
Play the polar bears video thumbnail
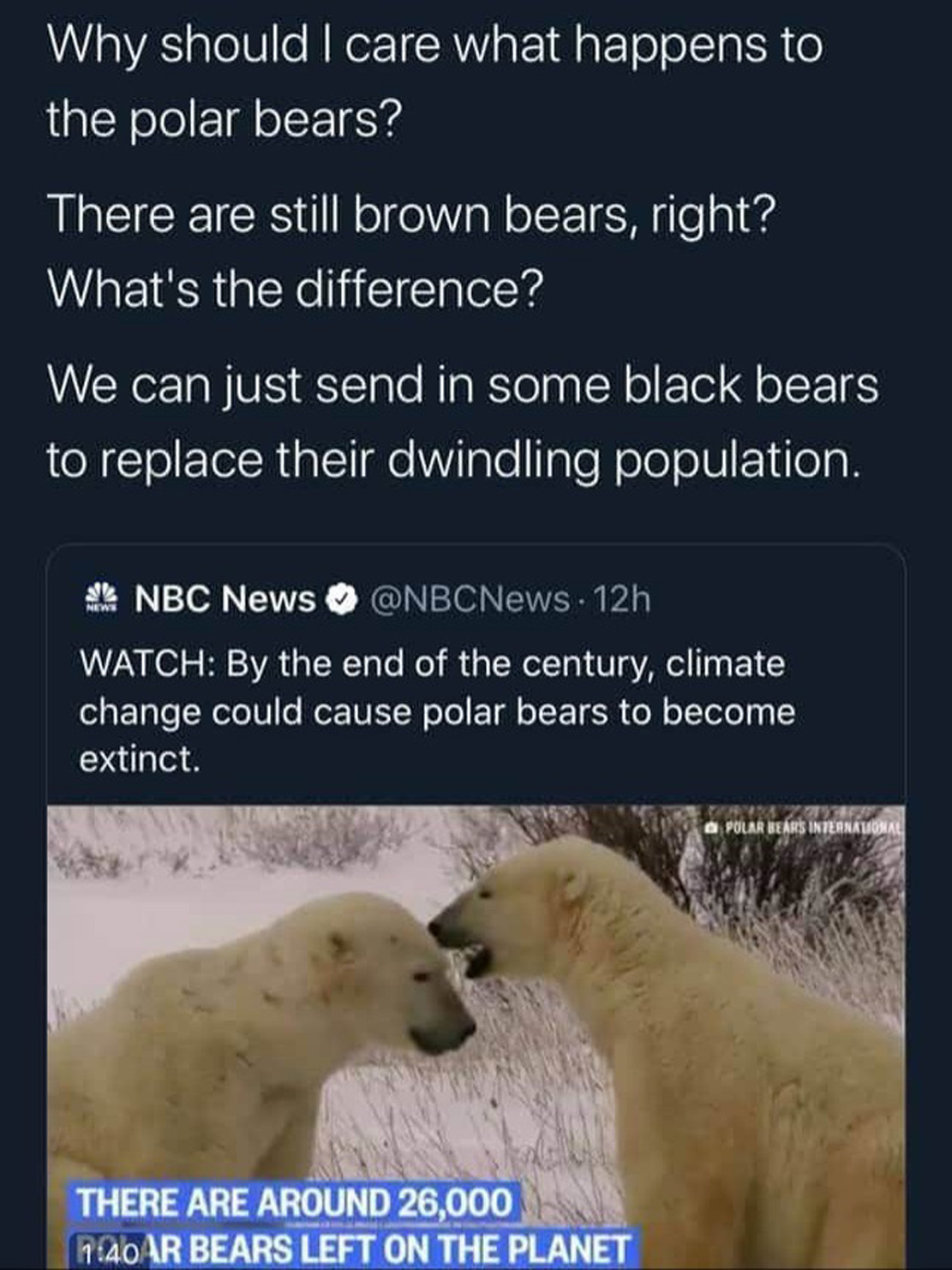pyautogui.click(x=476, y=1037)
